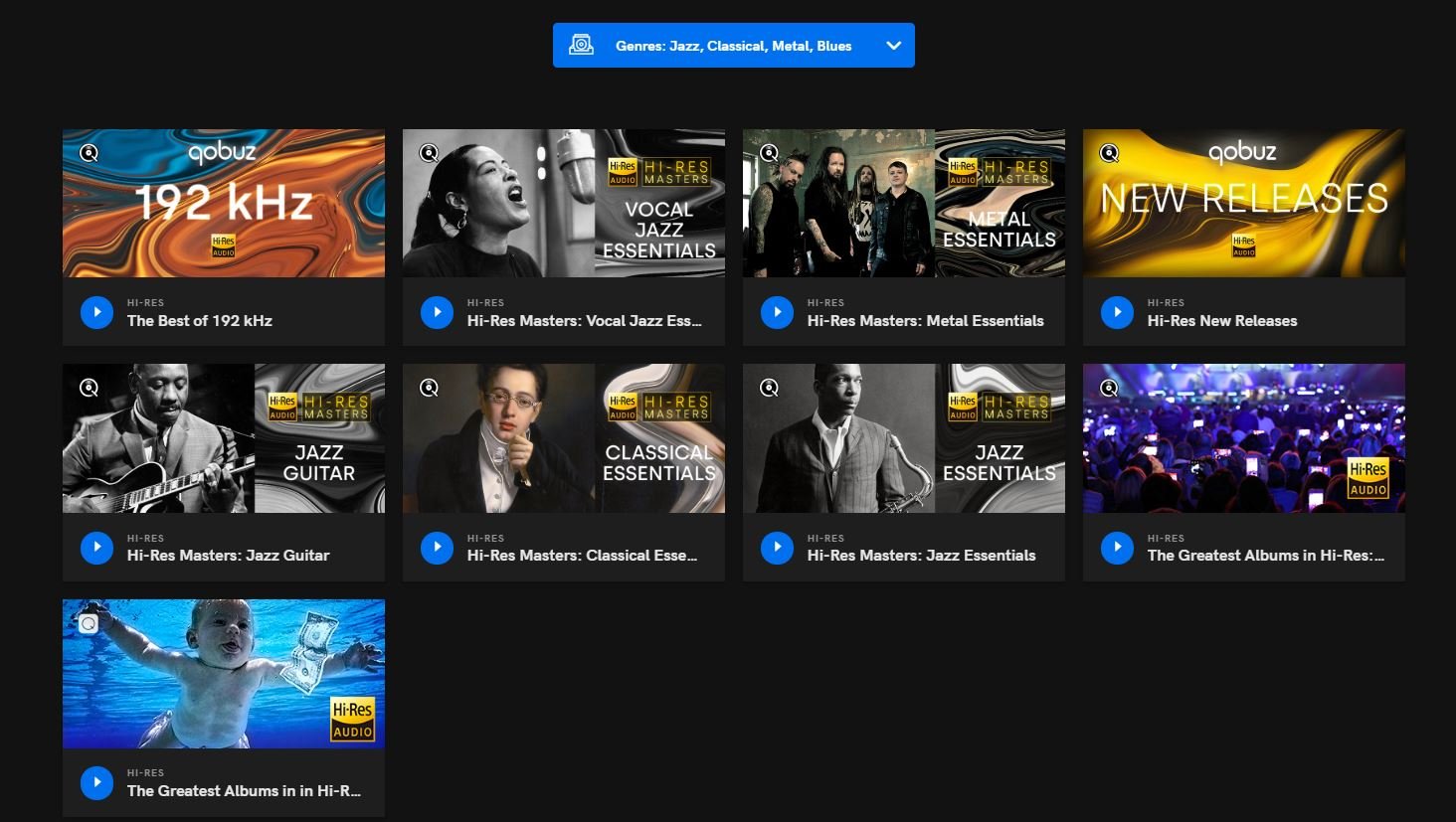Open the title Hi-Res Masters: Jazz Guitar
The image size is (1456, 822).
[229, 556]
